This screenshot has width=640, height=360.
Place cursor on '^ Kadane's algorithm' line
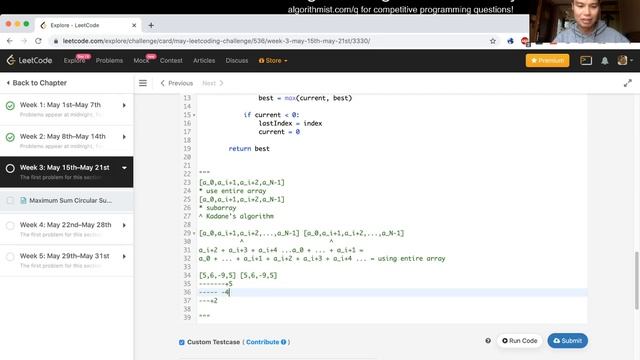point(236,216)
